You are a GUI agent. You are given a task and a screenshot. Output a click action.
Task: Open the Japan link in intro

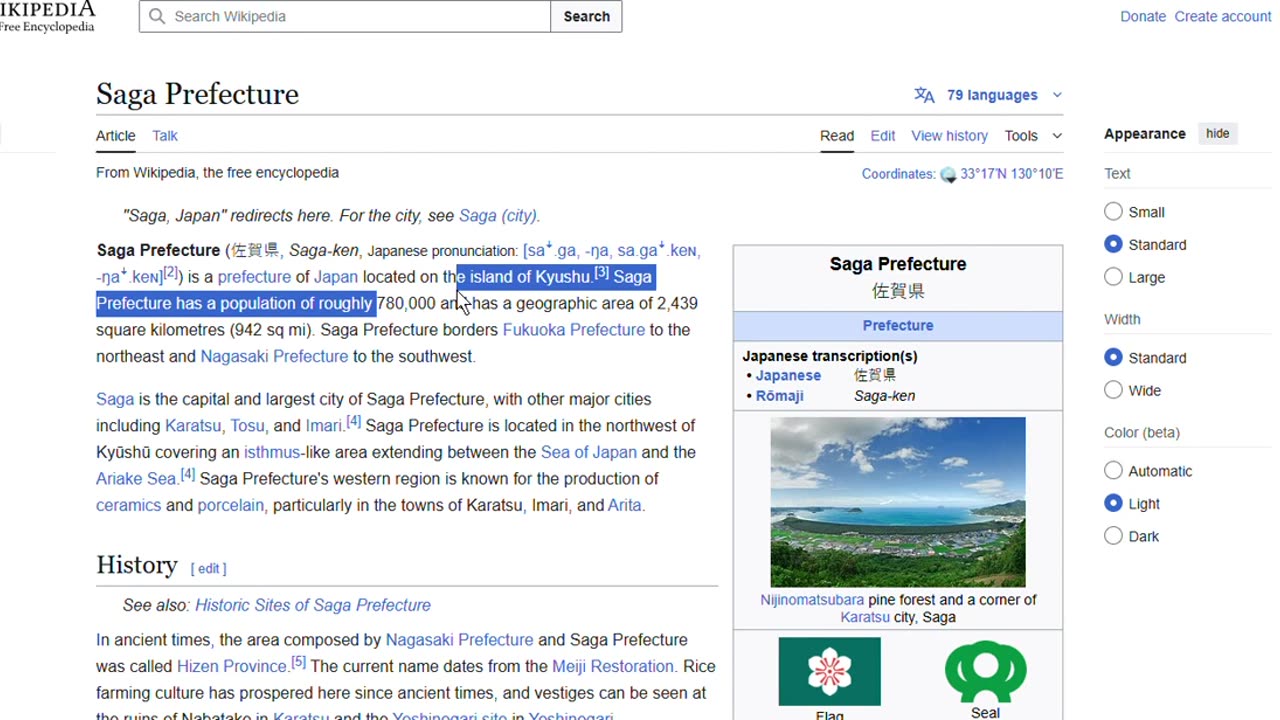pos(336,277)
